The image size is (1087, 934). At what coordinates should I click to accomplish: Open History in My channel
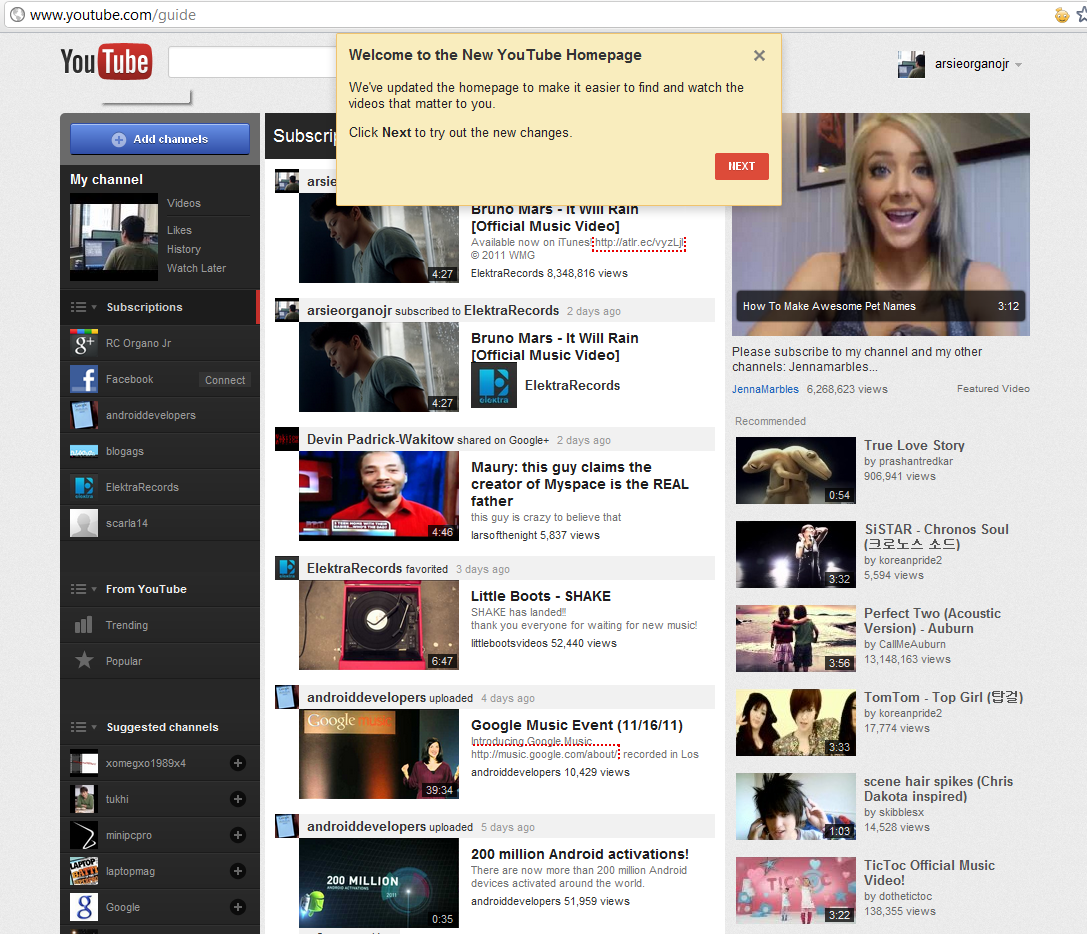coord(184,249)
